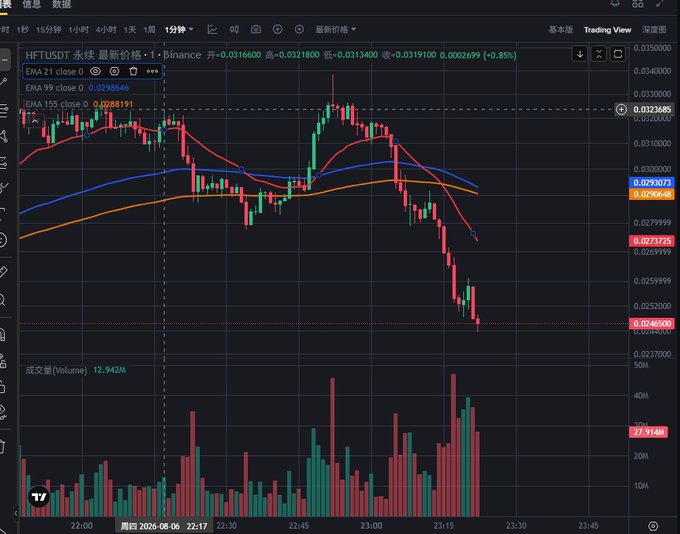Image resolution: width=680 pixels, height=534 pixels.
Task: Take a chart snapshot with camera icon
Action: [256, 29]
